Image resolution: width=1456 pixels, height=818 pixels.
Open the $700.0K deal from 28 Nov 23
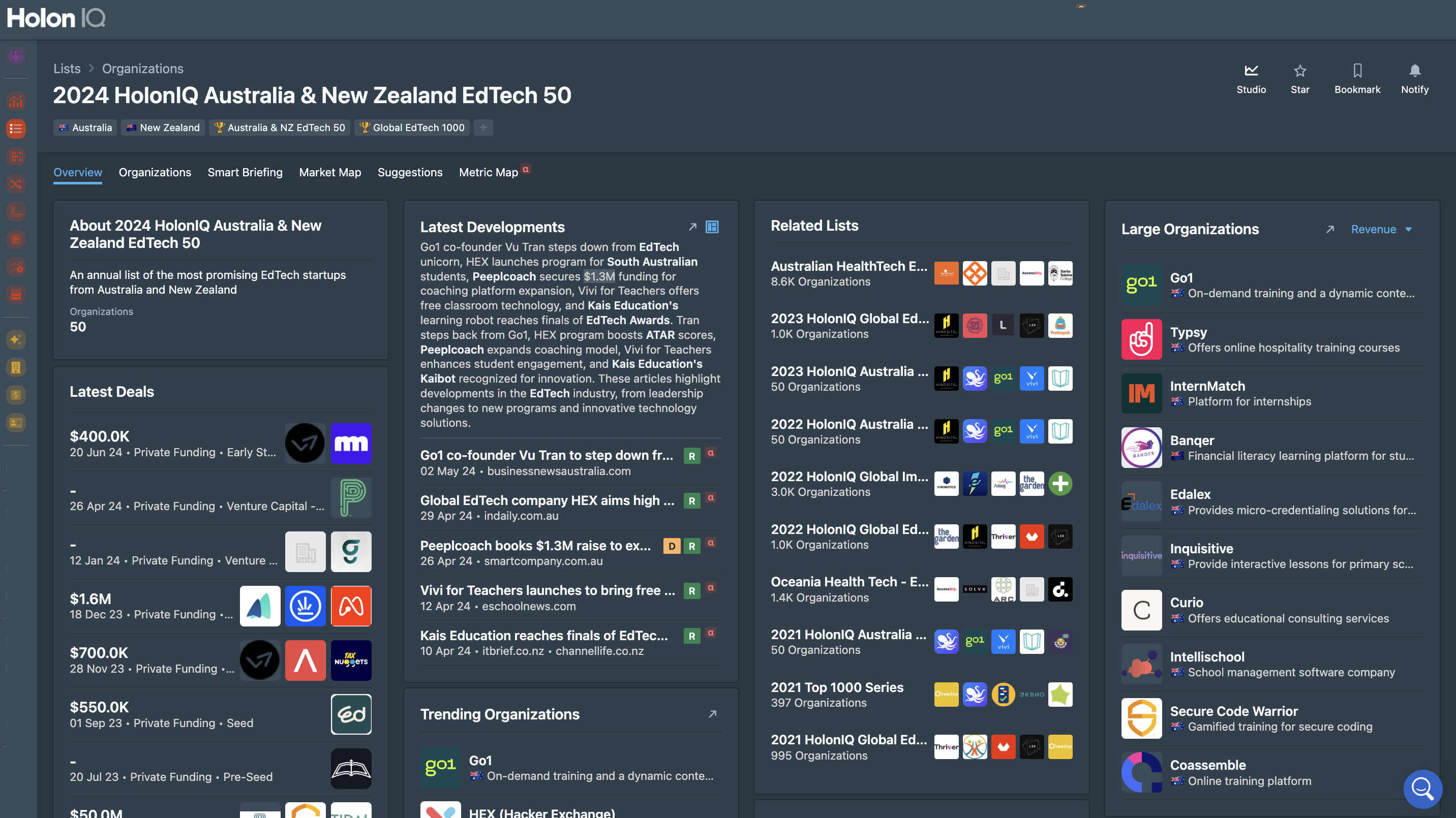[221, 660]
